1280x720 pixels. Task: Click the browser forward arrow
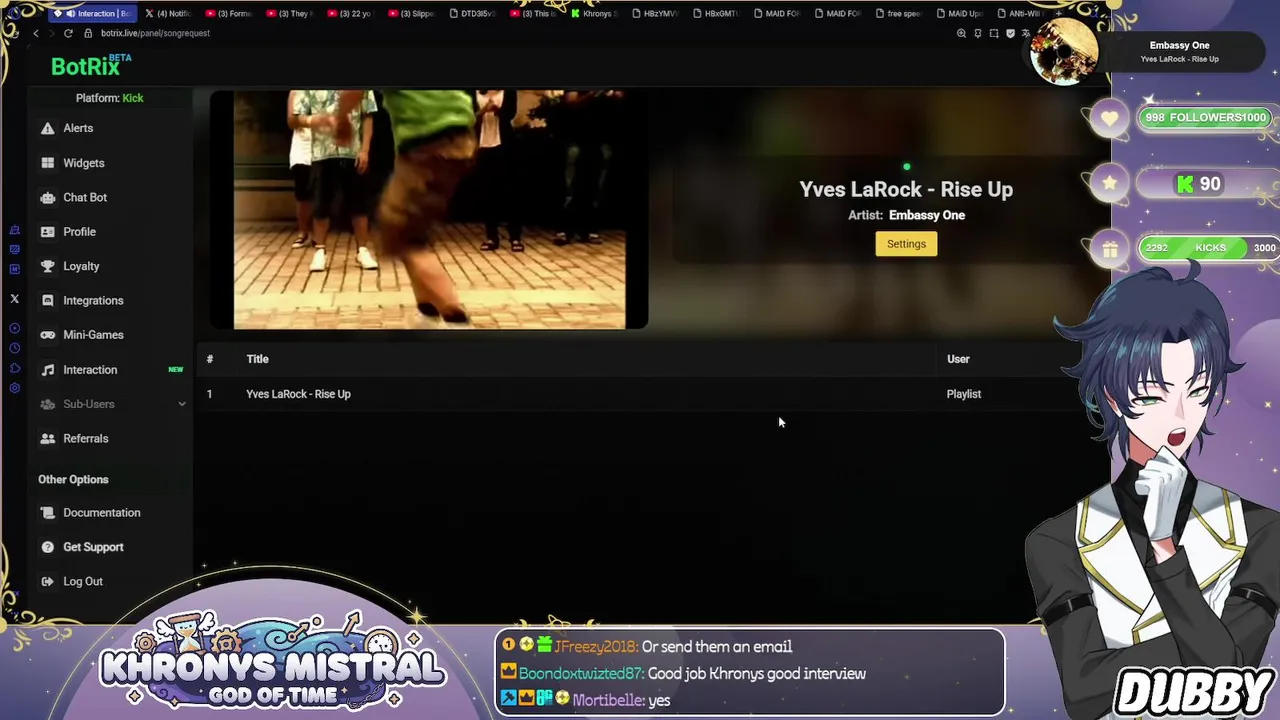click(52, 33)
